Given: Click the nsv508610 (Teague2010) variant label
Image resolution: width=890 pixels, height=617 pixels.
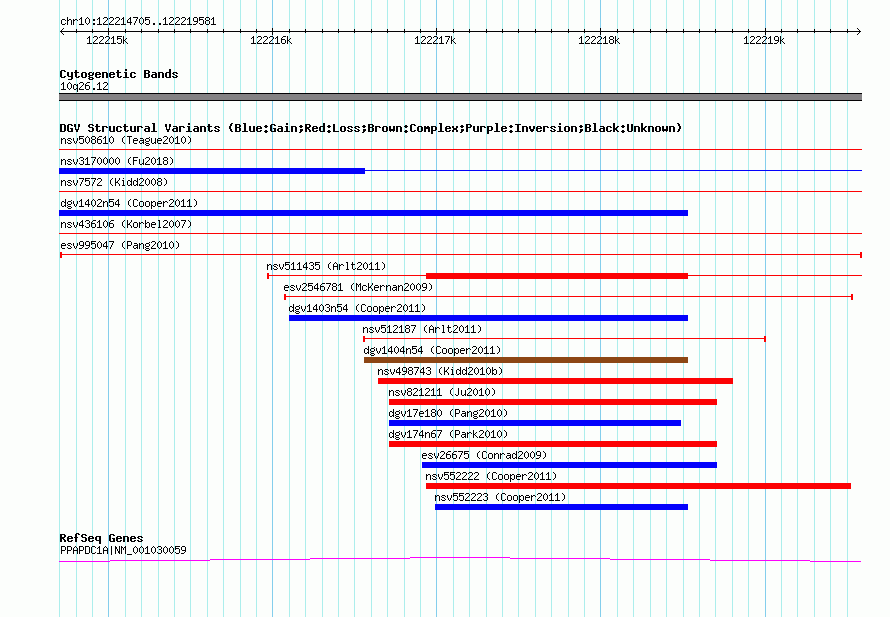Looking at the screenshot, I should tap(126, 140).
